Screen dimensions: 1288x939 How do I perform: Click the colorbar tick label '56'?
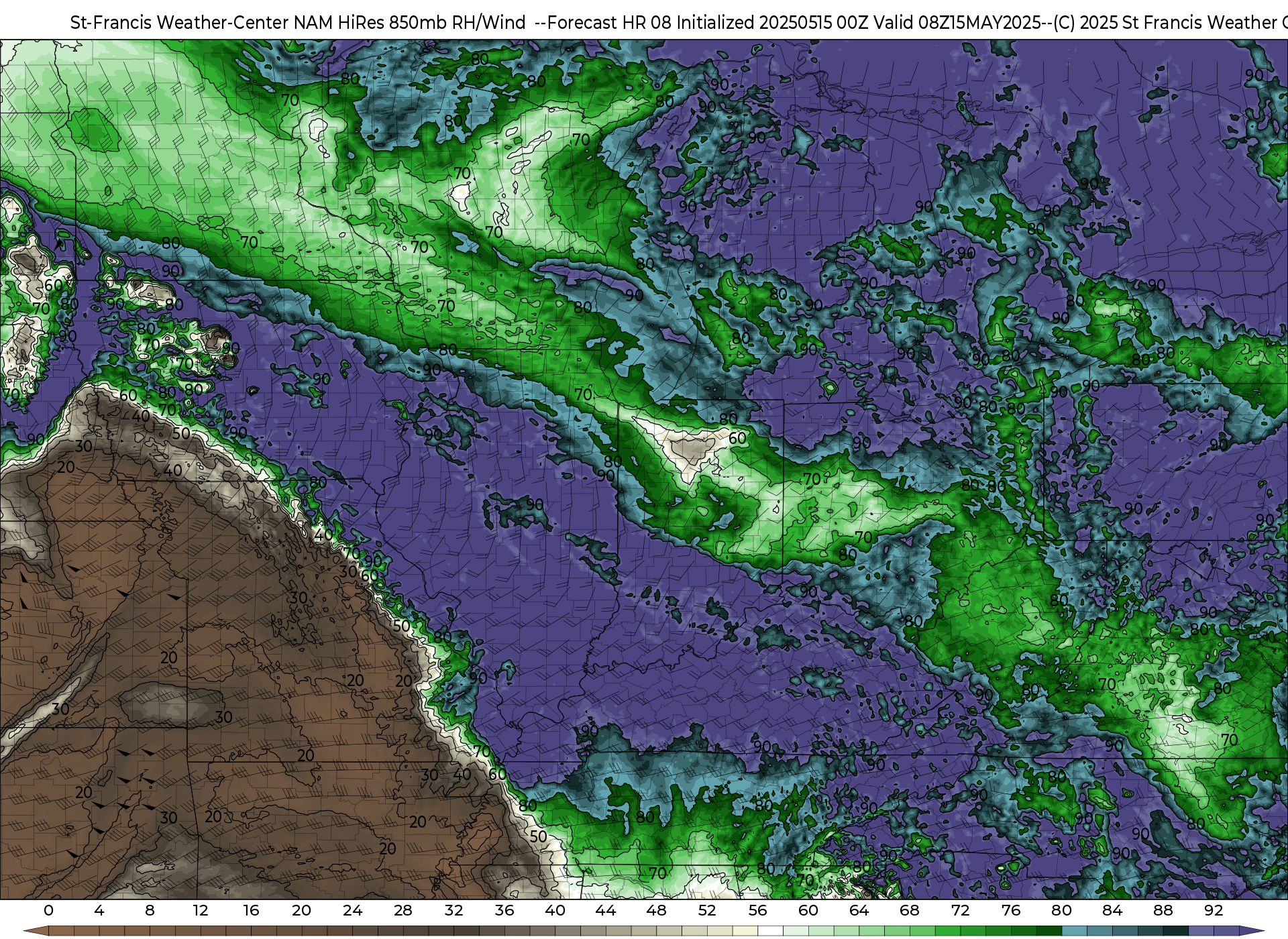(x=757, y=910)
